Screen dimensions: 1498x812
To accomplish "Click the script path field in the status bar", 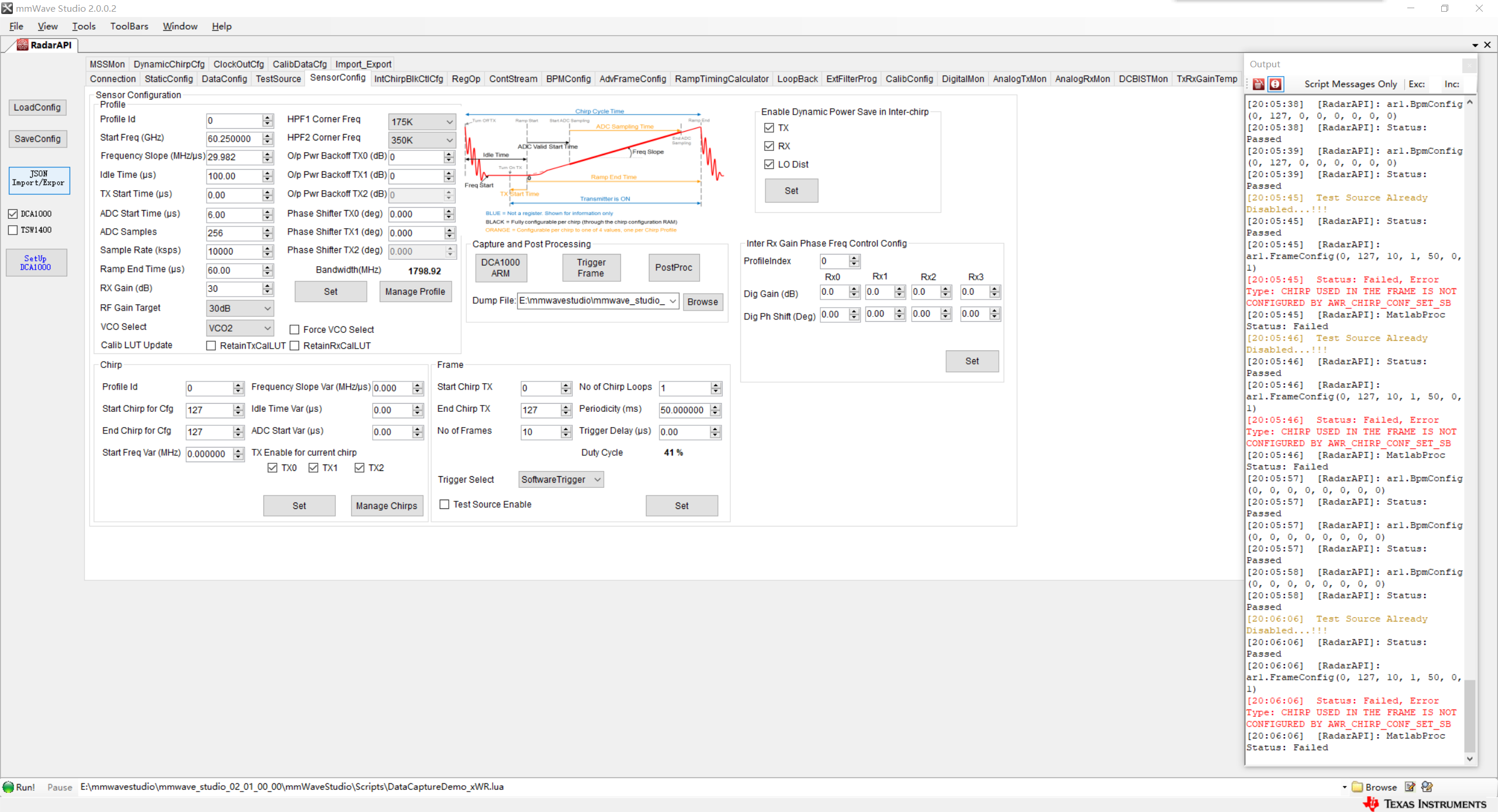I will (708, 787).
